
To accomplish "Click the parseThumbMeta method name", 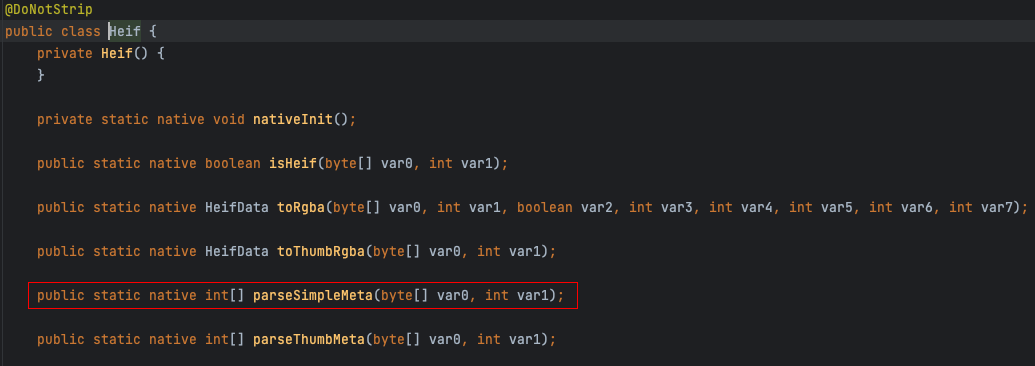I will pyautogui.click(x=309, y=340).
